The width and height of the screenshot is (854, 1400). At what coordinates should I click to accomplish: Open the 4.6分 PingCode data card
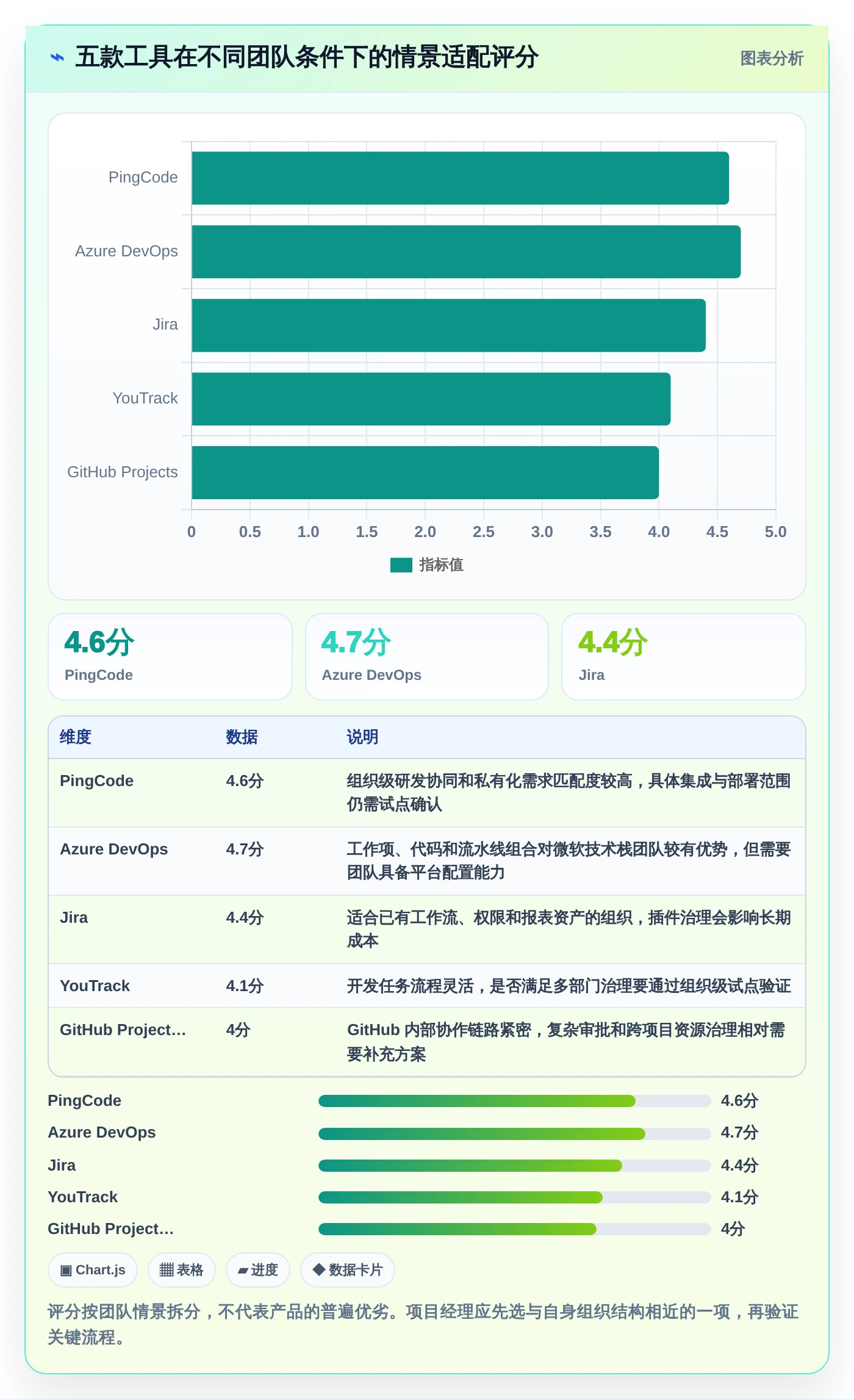pos(170,657)
